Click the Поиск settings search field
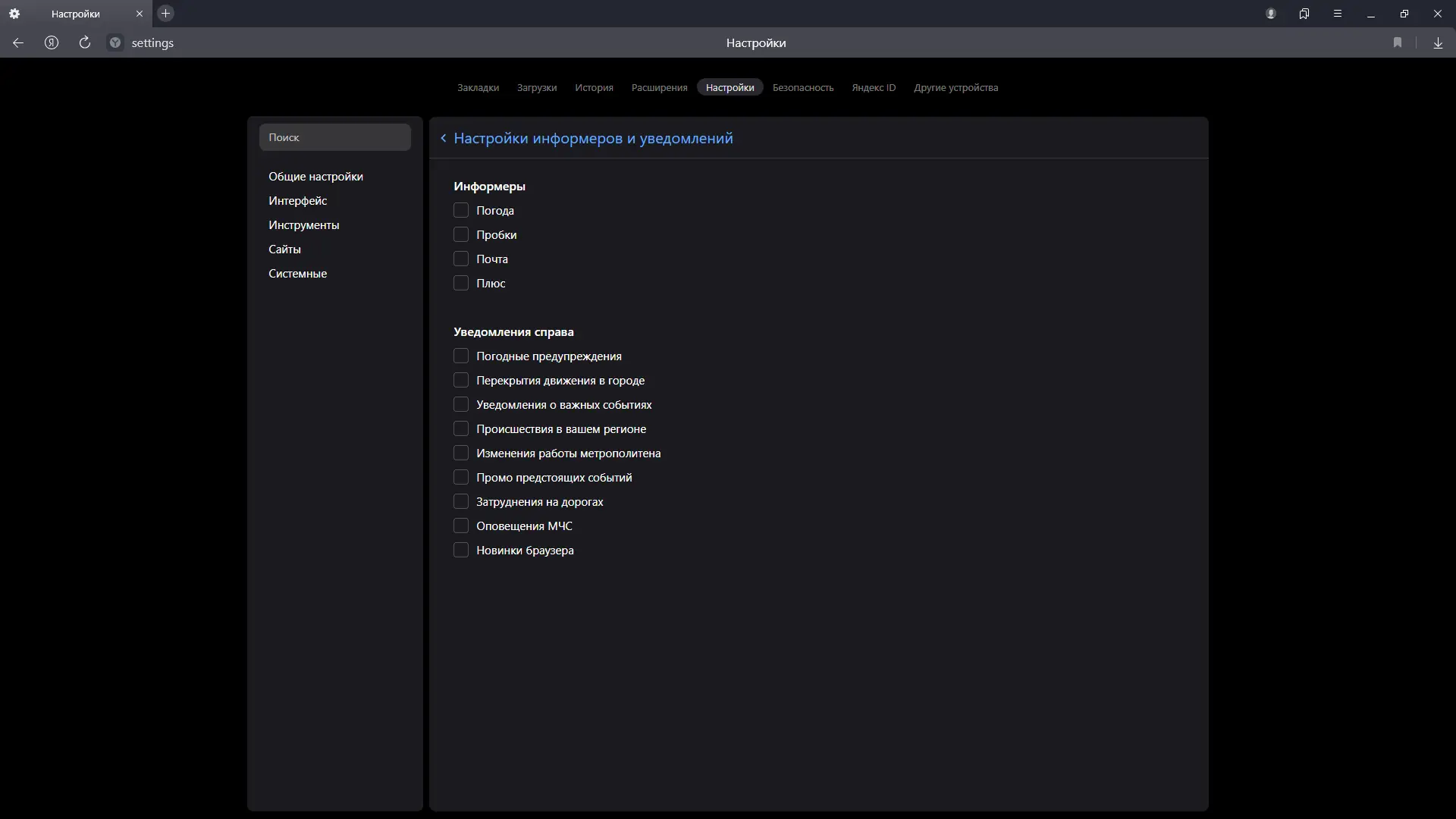Viewport: 1456px width, 819px height. 334,137
